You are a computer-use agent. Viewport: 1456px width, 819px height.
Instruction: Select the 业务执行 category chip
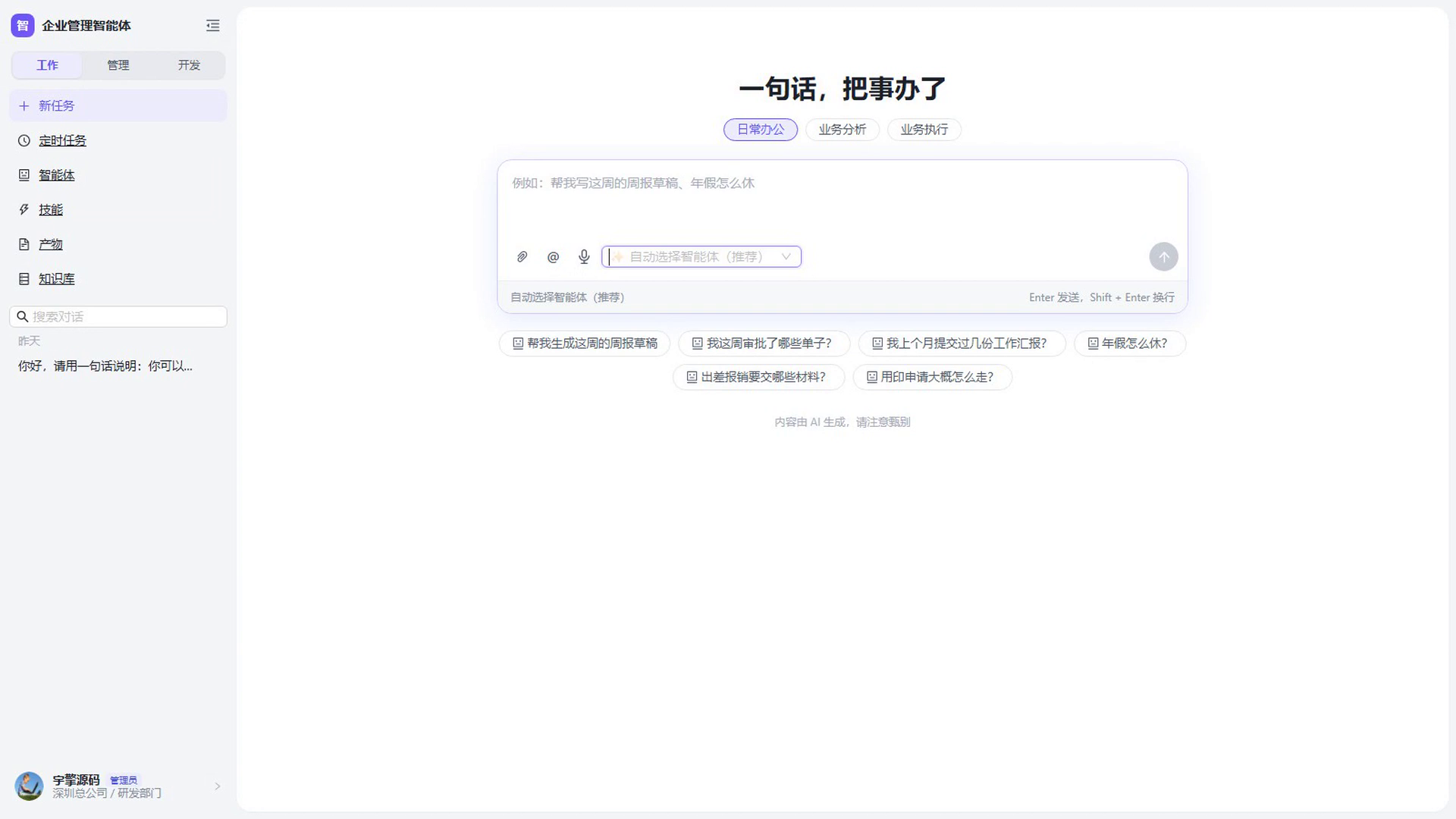click(x=924, y=130)
